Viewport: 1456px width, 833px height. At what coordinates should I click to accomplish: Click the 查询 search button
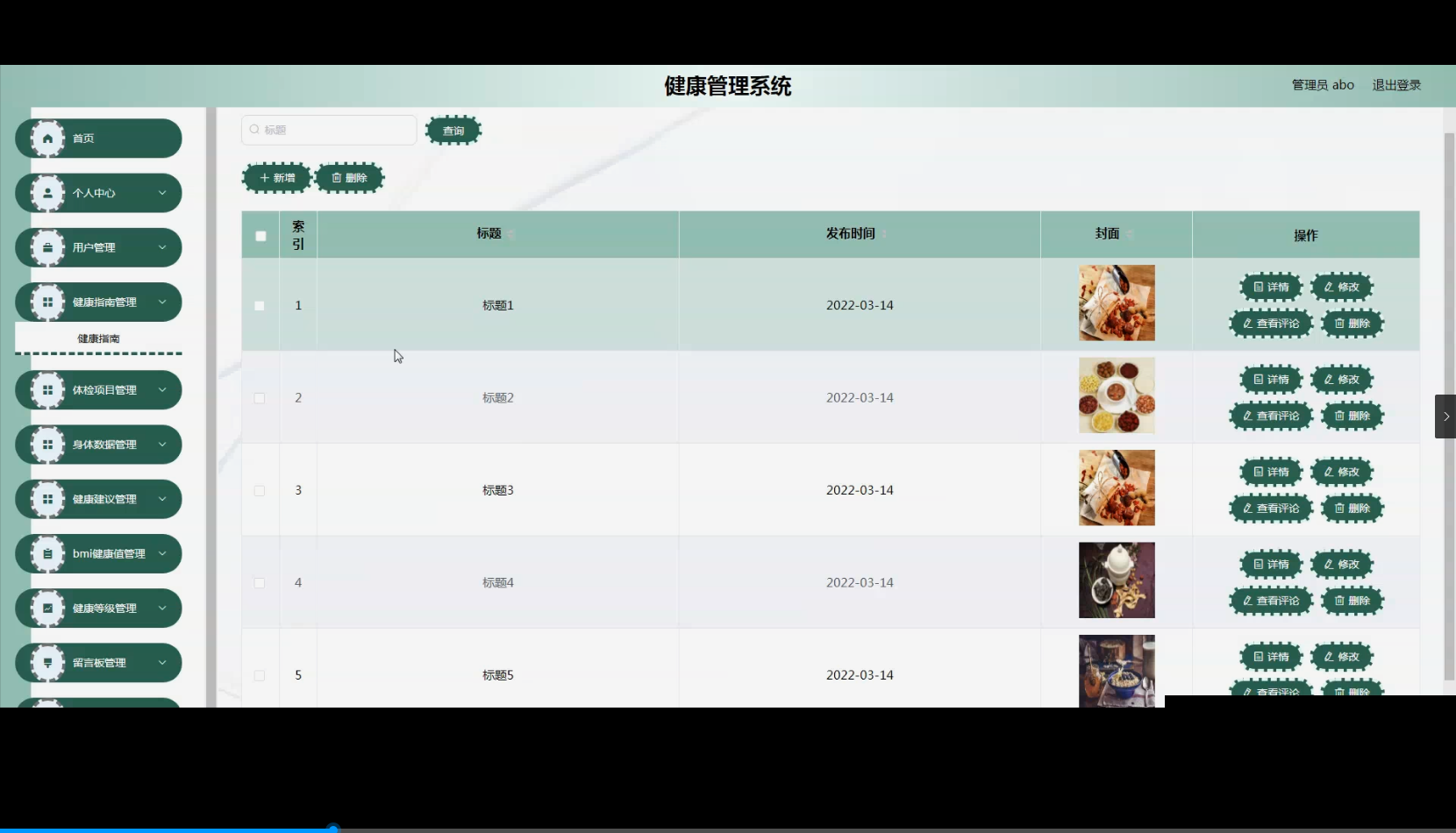pyautogui.click(x=453, y=131)
